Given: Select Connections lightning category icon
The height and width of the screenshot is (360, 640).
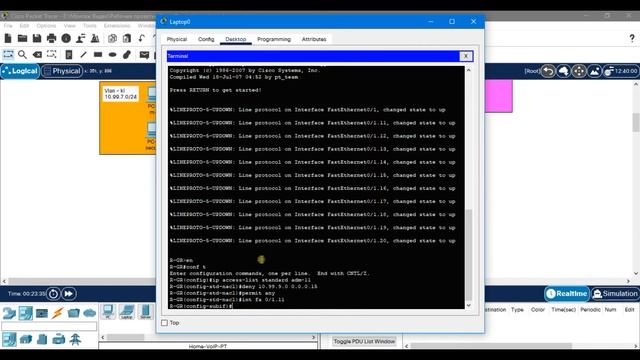Looking at the screenshot, I should pos(58,313).
